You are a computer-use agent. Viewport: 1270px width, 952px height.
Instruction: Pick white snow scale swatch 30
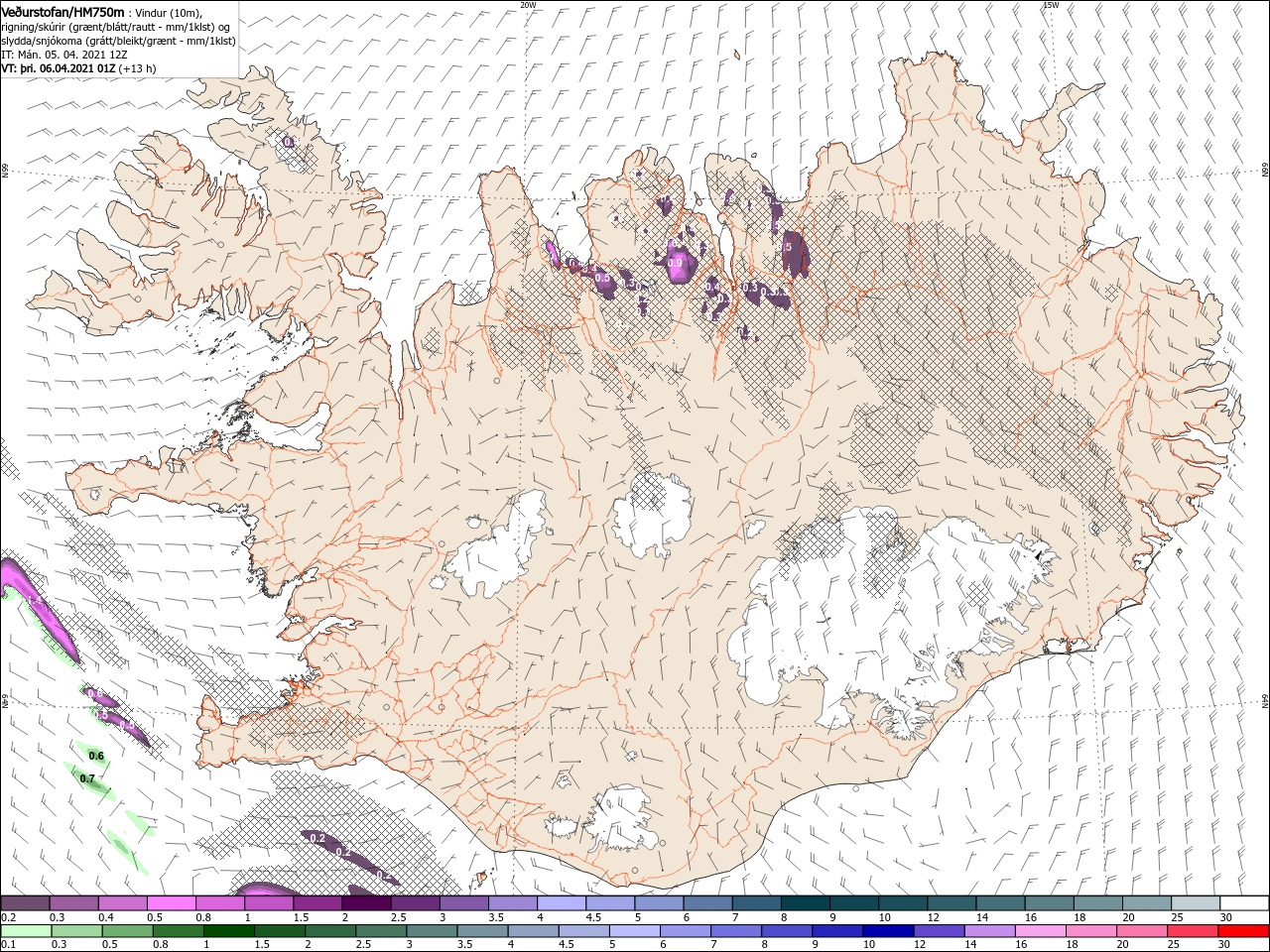[1244, 903]
